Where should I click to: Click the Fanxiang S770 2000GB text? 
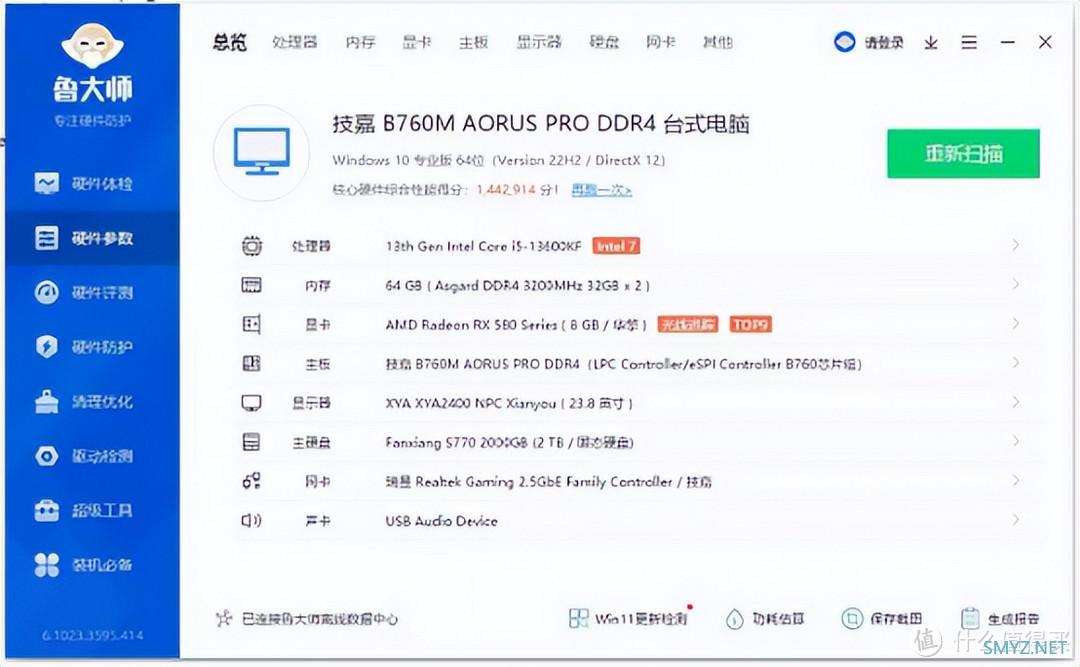point(509,442)
